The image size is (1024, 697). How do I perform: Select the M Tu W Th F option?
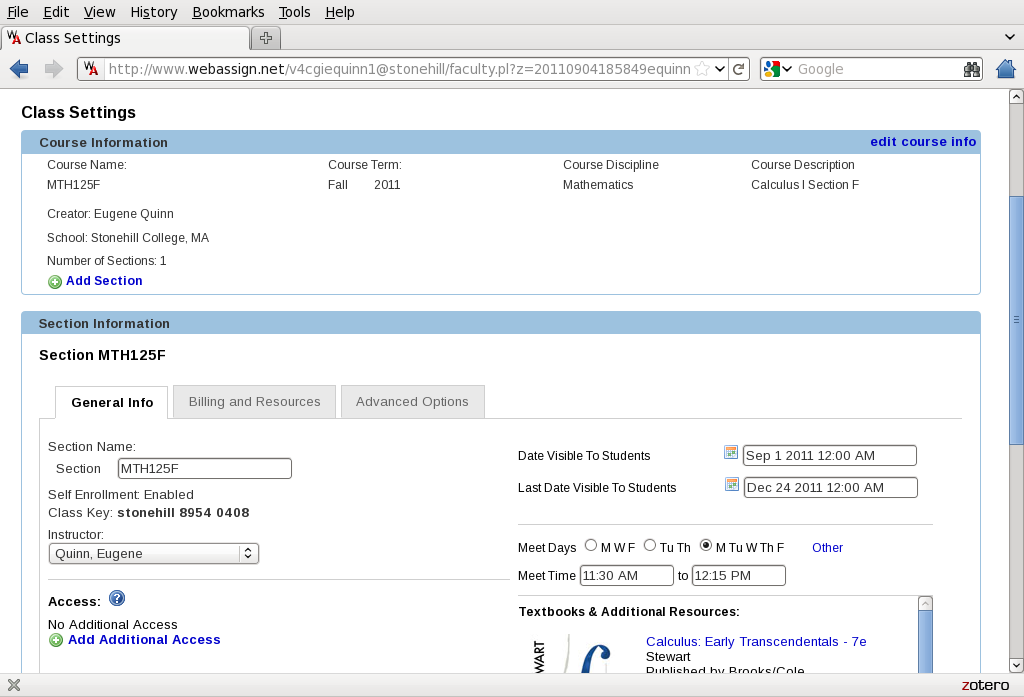pos(706,546)
